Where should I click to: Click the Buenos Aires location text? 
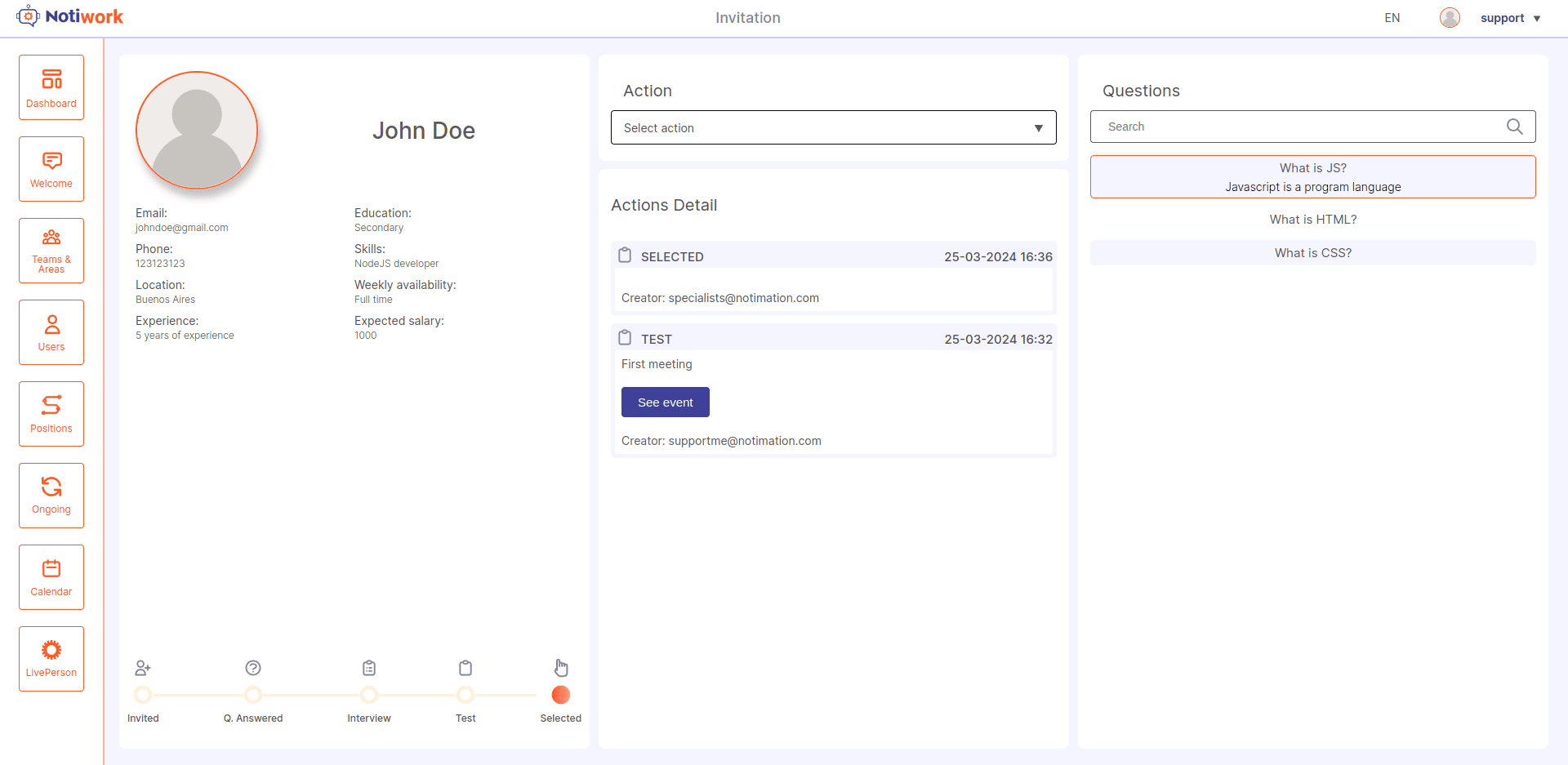coord(165,300)
